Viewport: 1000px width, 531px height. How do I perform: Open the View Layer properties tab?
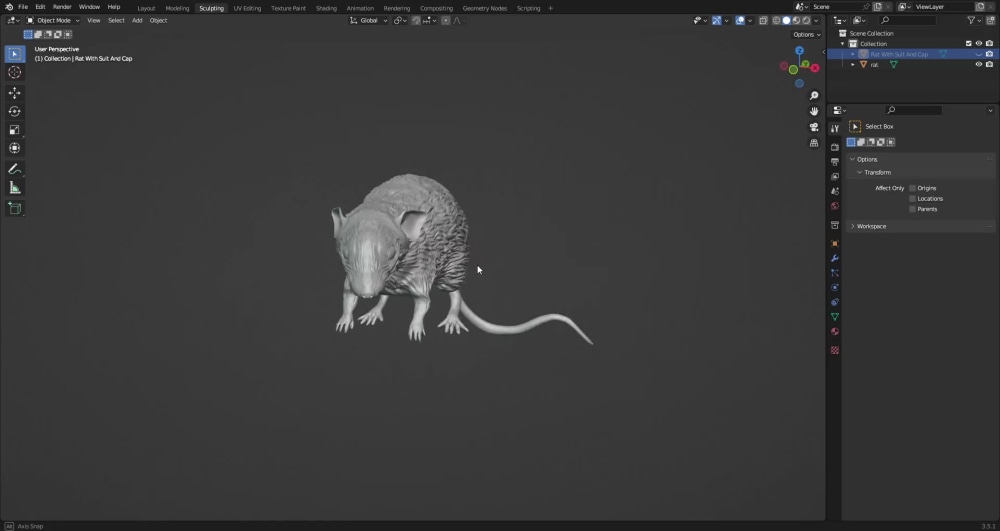point(835,177)
